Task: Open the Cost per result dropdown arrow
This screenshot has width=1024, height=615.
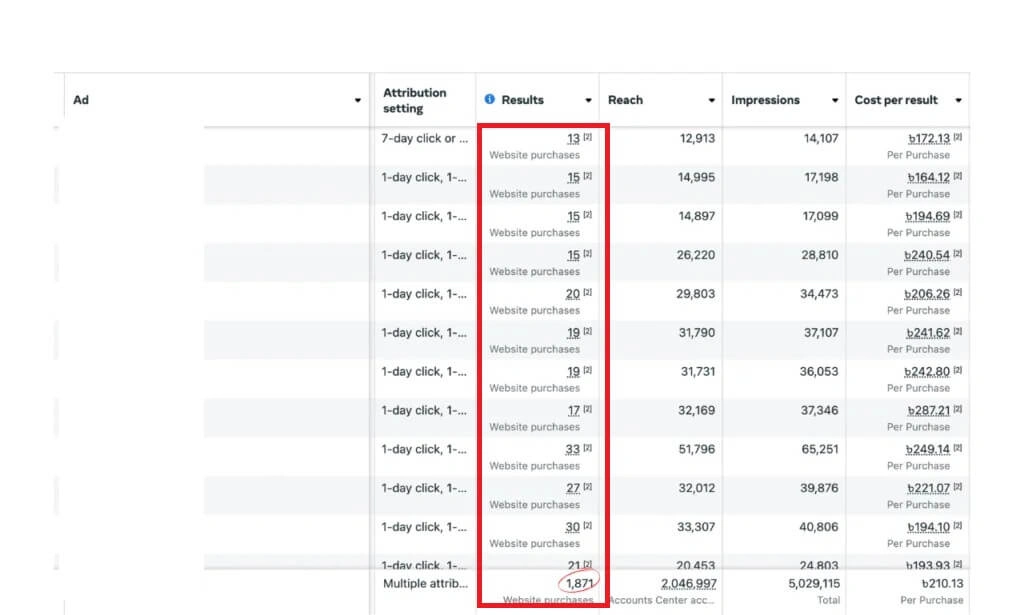Action: point(959,101)
